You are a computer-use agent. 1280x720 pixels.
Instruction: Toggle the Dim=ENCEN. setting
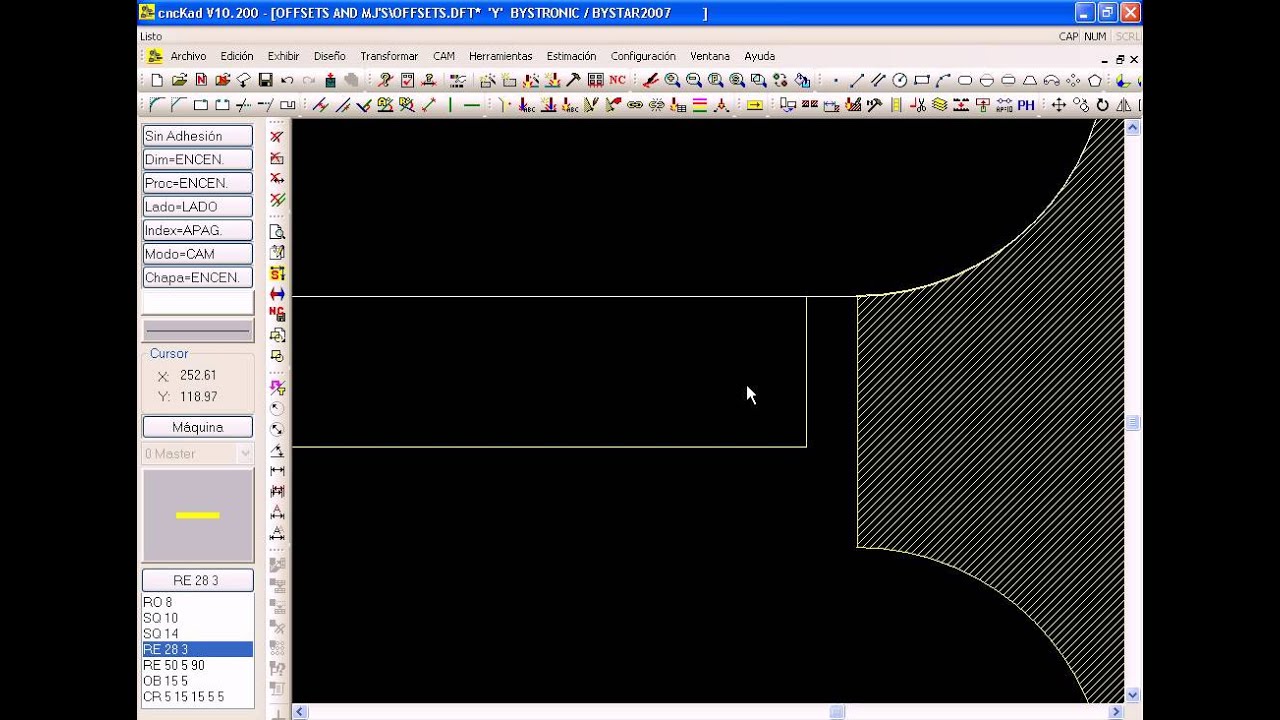point(198,159)
